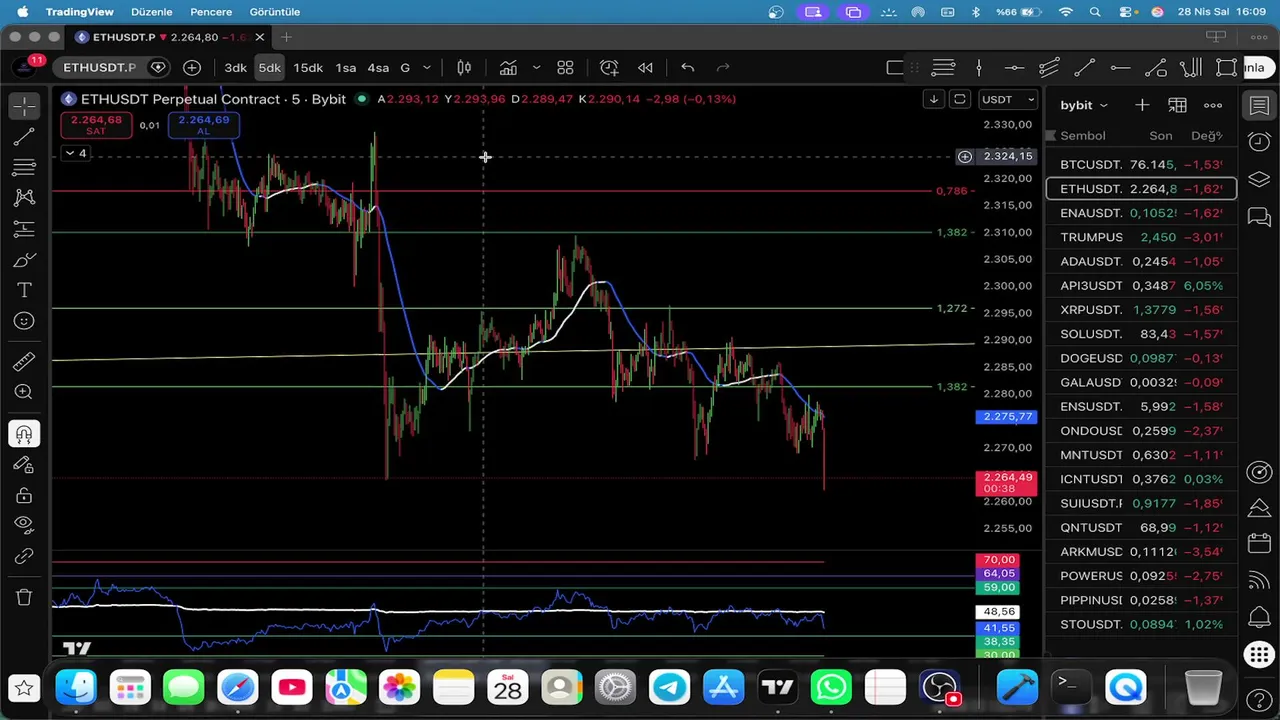Image resolution: width=1280 pixels, height=720 pixels.
Task: Undo the last chart action
Action: (688, 67)
